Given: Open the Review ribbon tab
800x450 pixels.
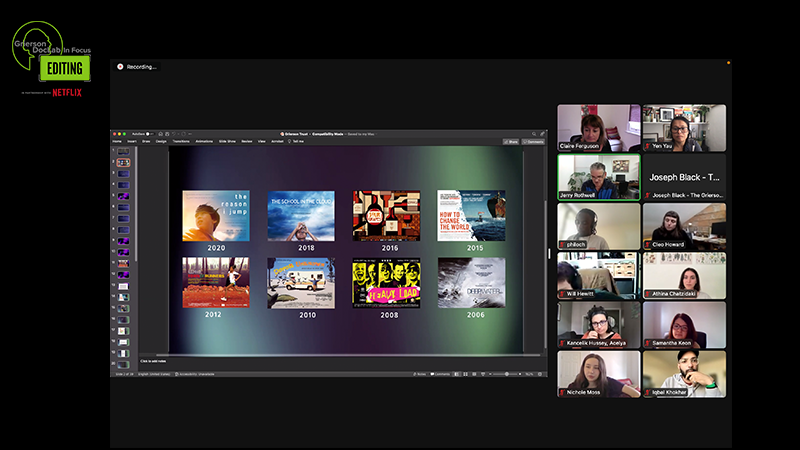Looking at the screenshot, I should pyautogui.click(x=247, y=141).
